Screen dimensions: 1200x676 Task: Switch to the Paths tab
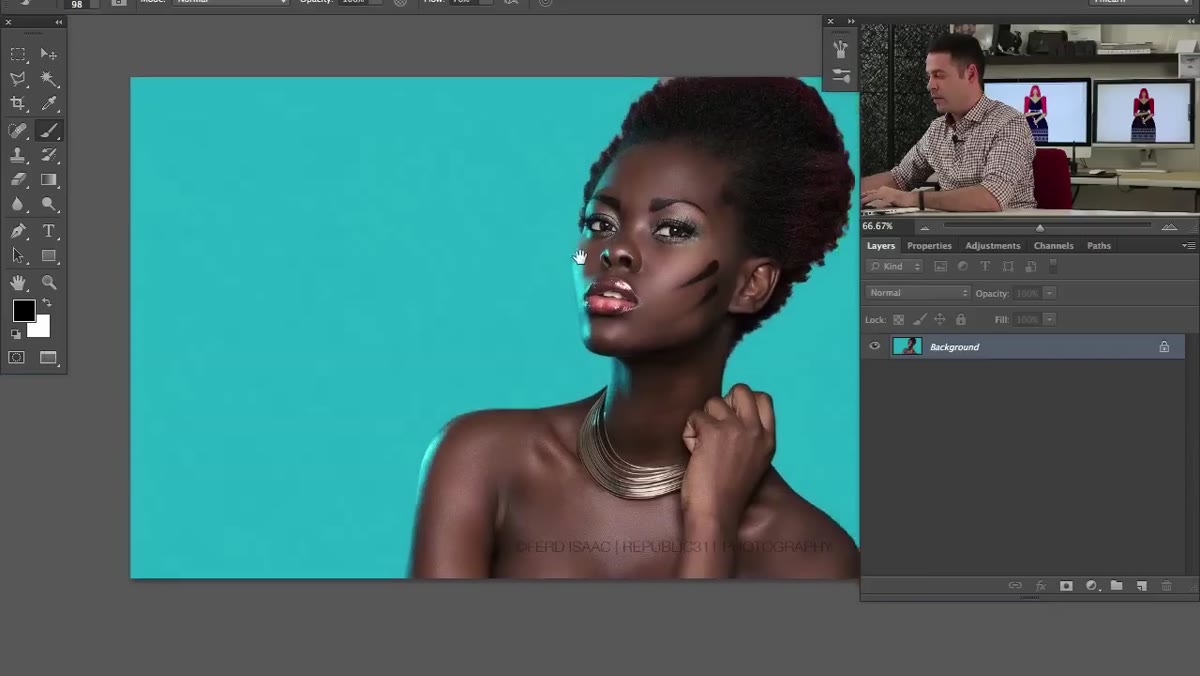pyautogui.click(x=1099, y=246)
